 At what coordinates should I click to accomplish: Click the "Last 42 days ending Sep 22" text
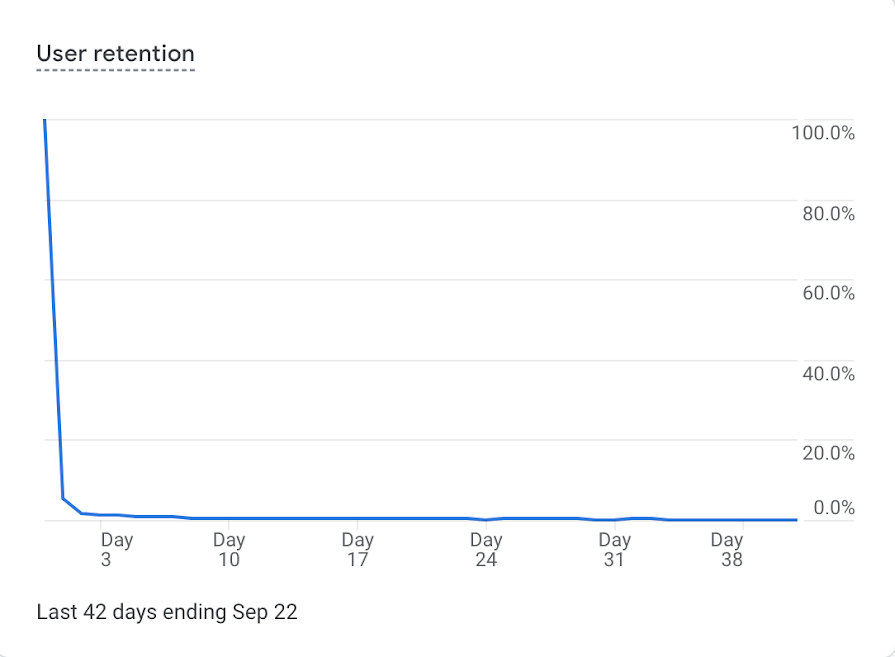click(x=167, y=612)
